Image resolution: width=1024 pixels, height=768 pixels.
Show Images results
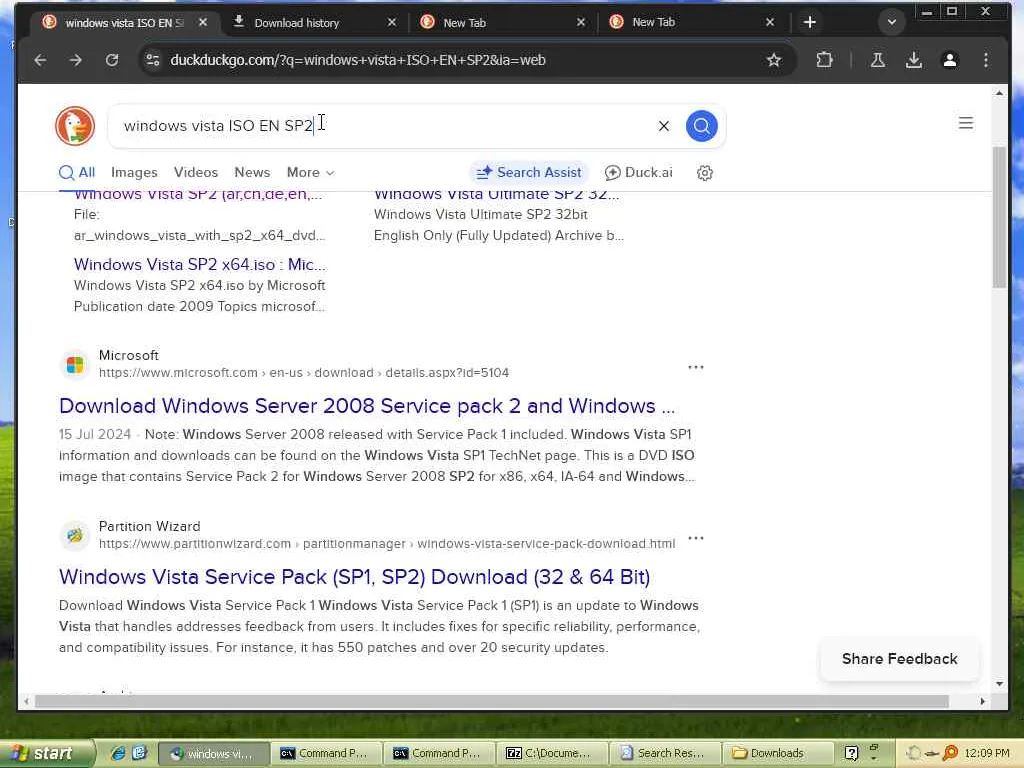pos(134,172)
